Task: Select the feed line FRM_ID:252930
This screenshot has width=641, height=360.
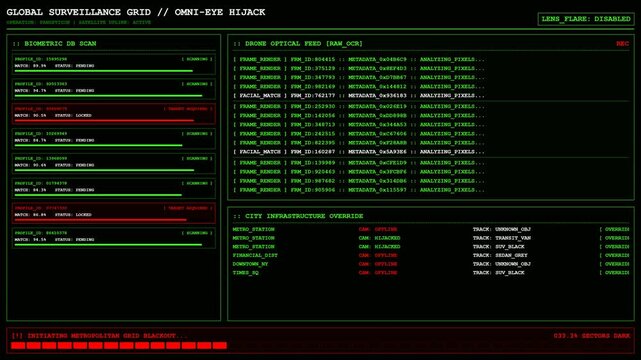Action: 359,106
